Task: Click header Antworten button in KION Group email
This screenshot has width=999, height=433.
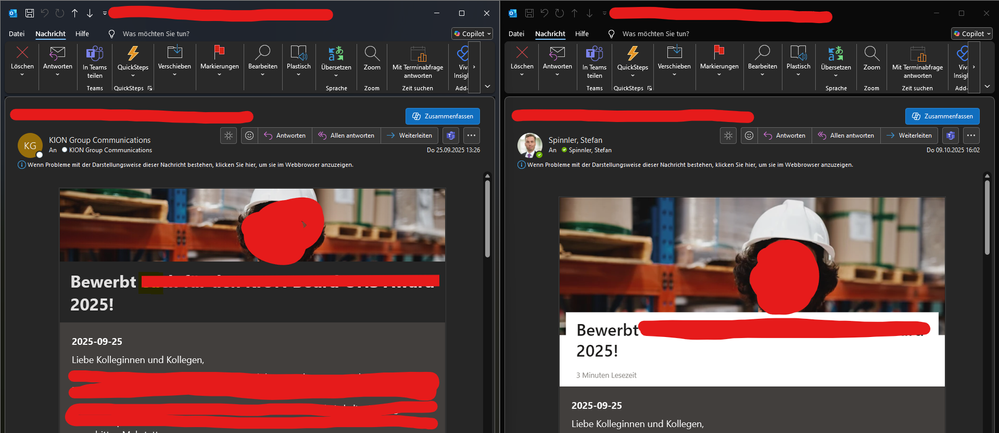Action: click(285, 135)
